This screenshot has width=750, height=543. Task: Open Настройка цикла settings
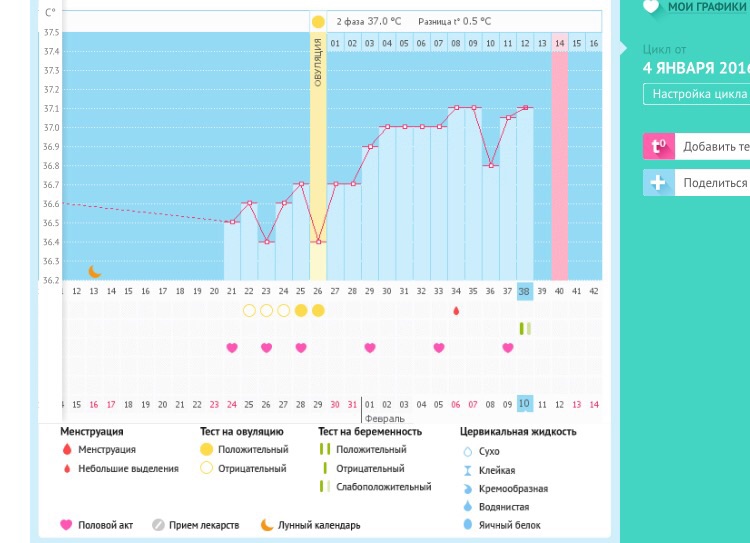(x=698, y=94)
